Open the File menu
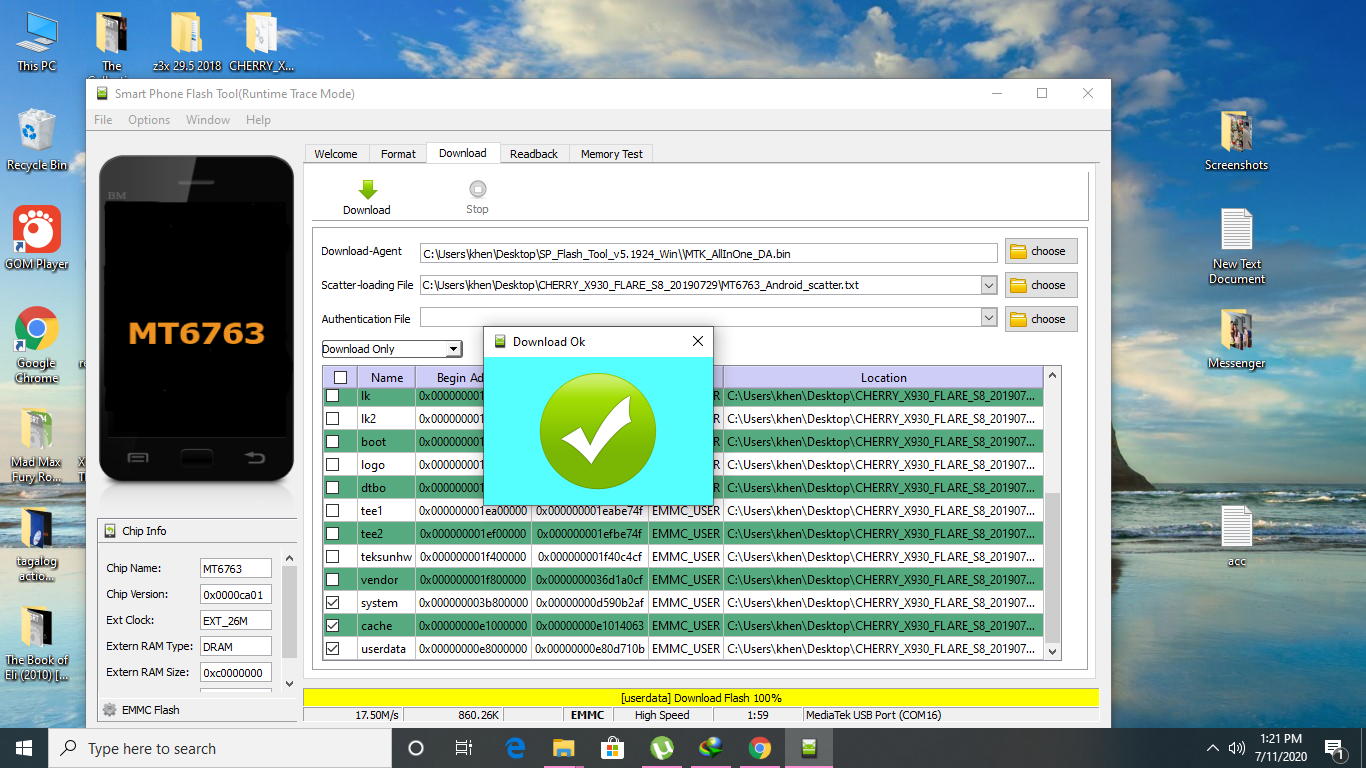The width and height of the screenshot is (1366, 768). 103,120
